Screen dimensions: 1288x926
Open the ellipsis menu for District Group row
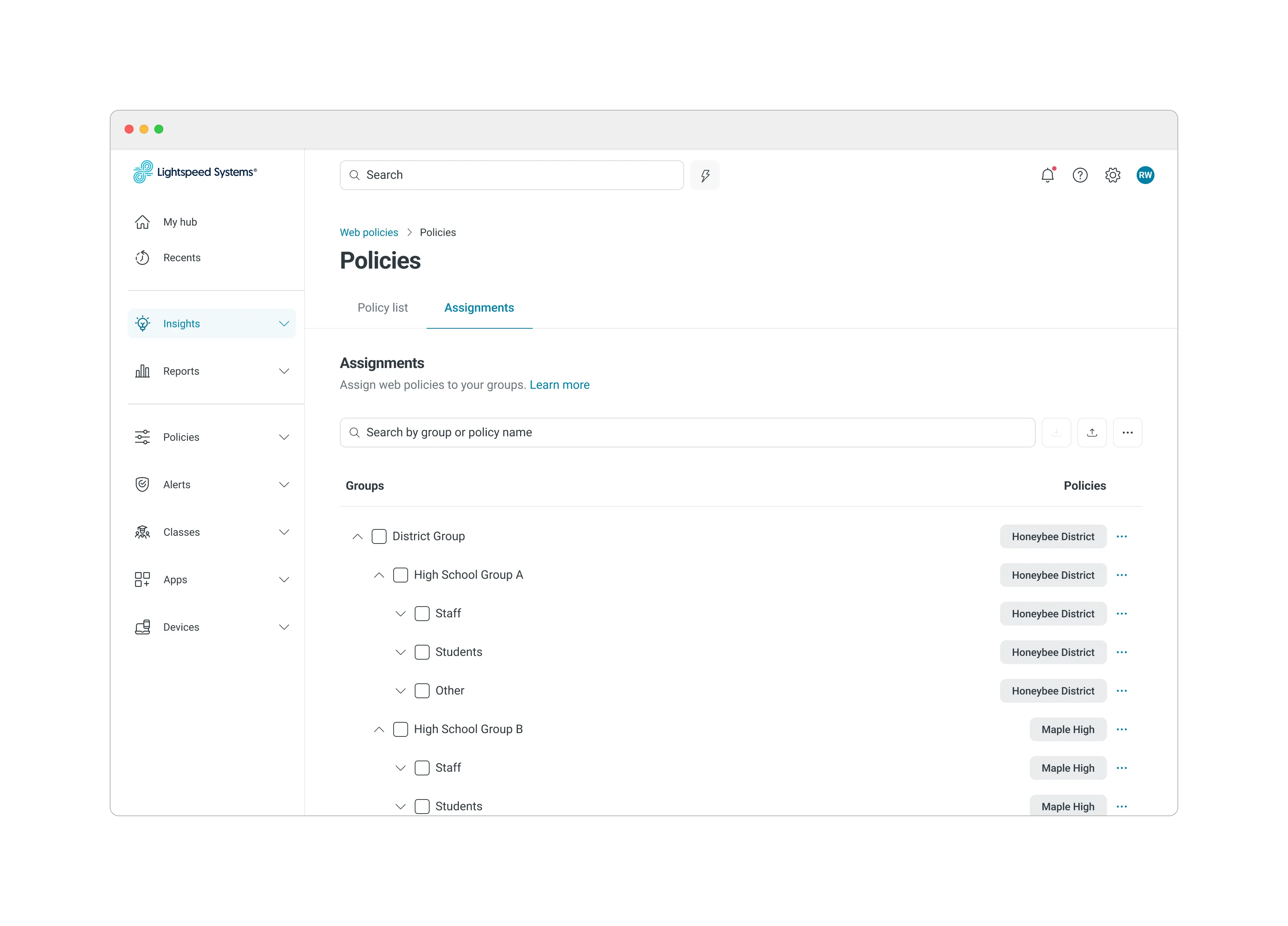[x=1121, y=536]
